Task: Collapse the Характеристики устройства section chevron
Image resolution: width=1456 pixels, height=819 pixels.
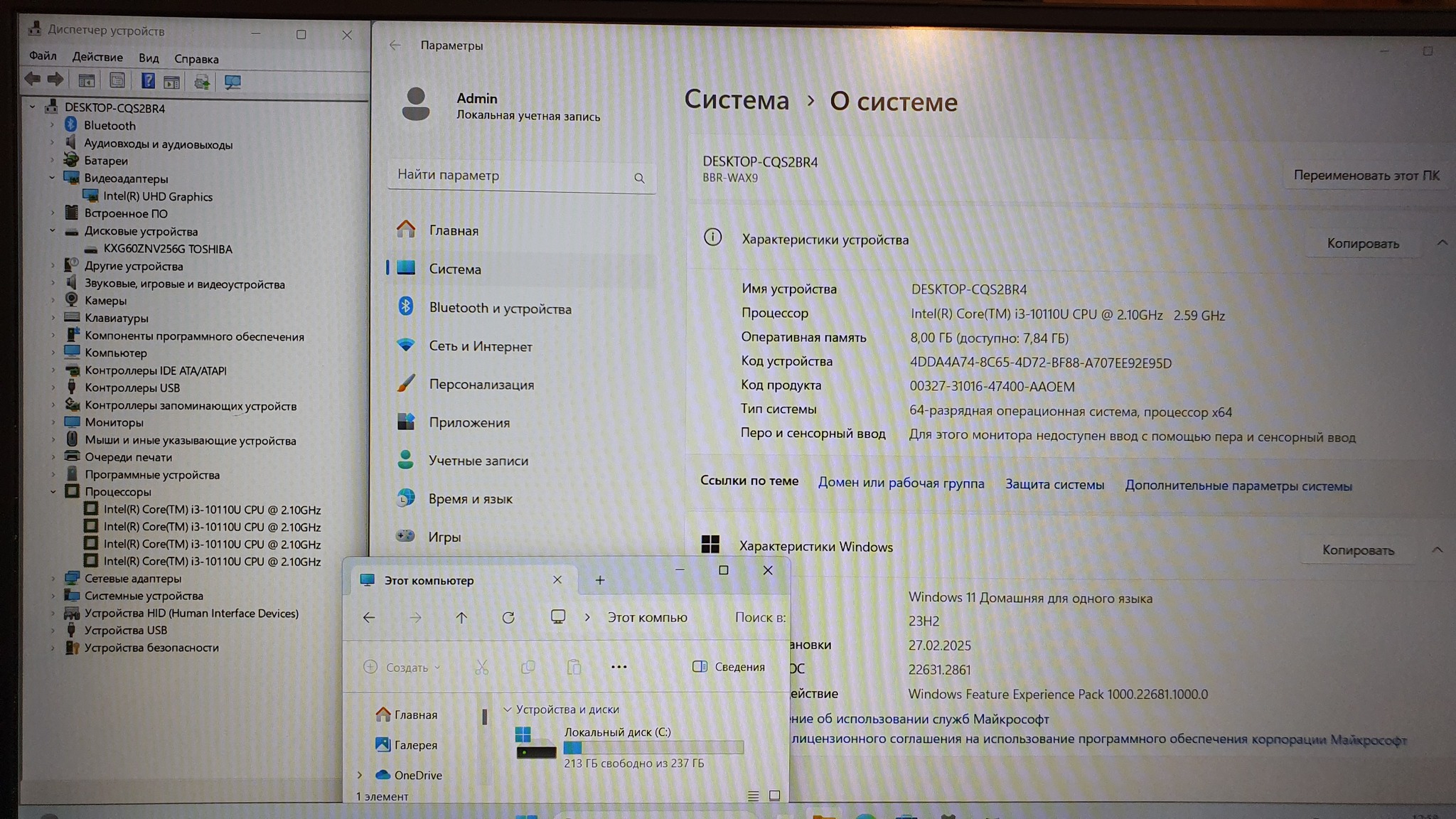Action: (1441, 243)
